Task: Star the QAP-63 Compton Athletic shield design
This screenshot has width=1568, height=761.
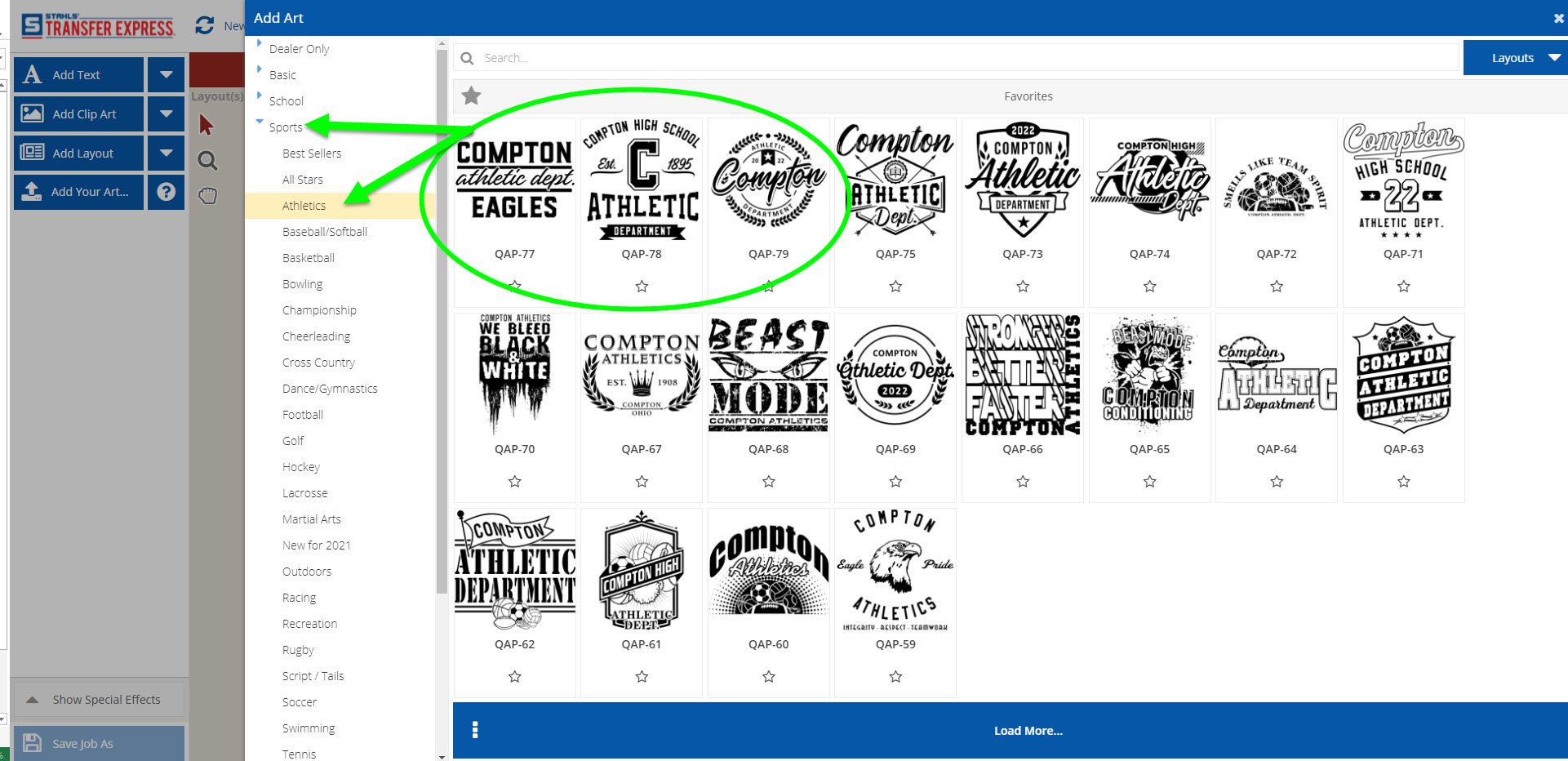Action: (1403, 482)
